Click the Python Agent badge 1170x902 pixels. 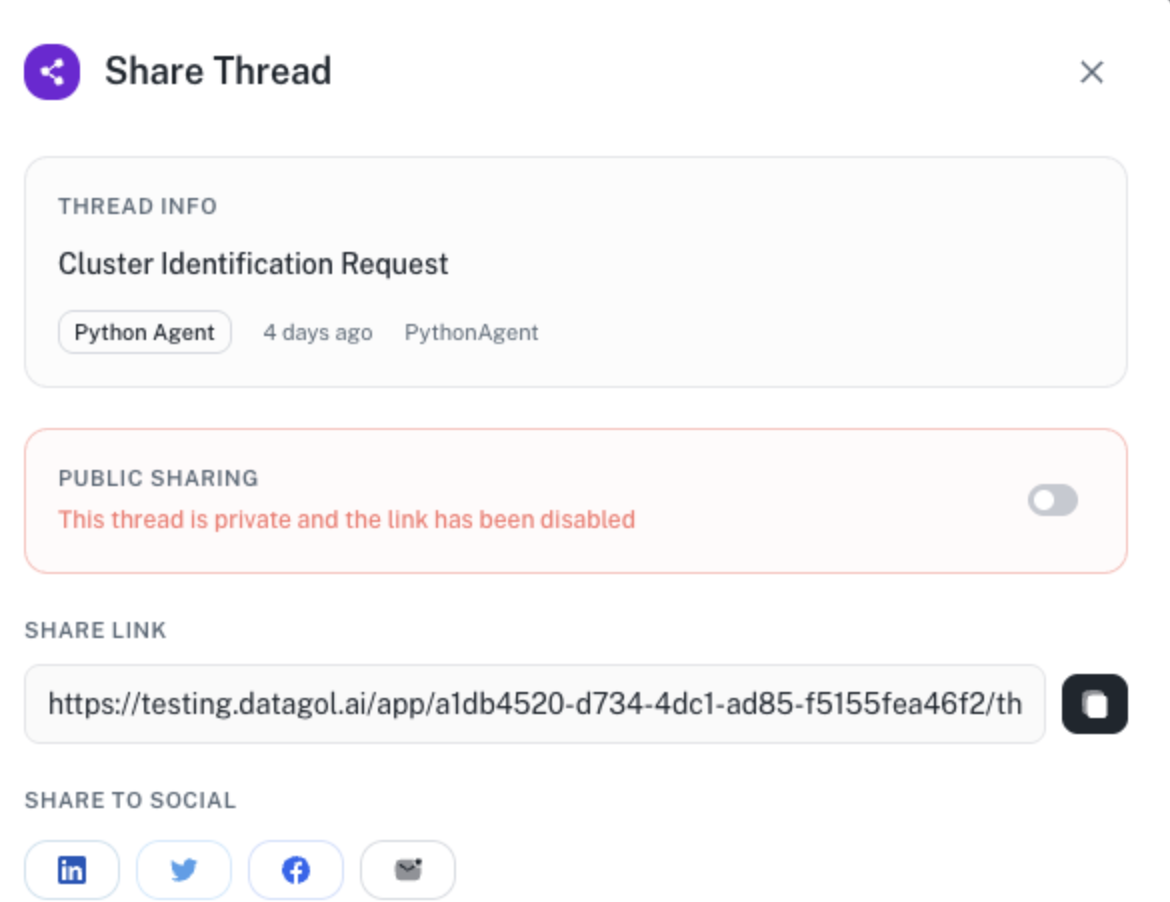[145, 333]
